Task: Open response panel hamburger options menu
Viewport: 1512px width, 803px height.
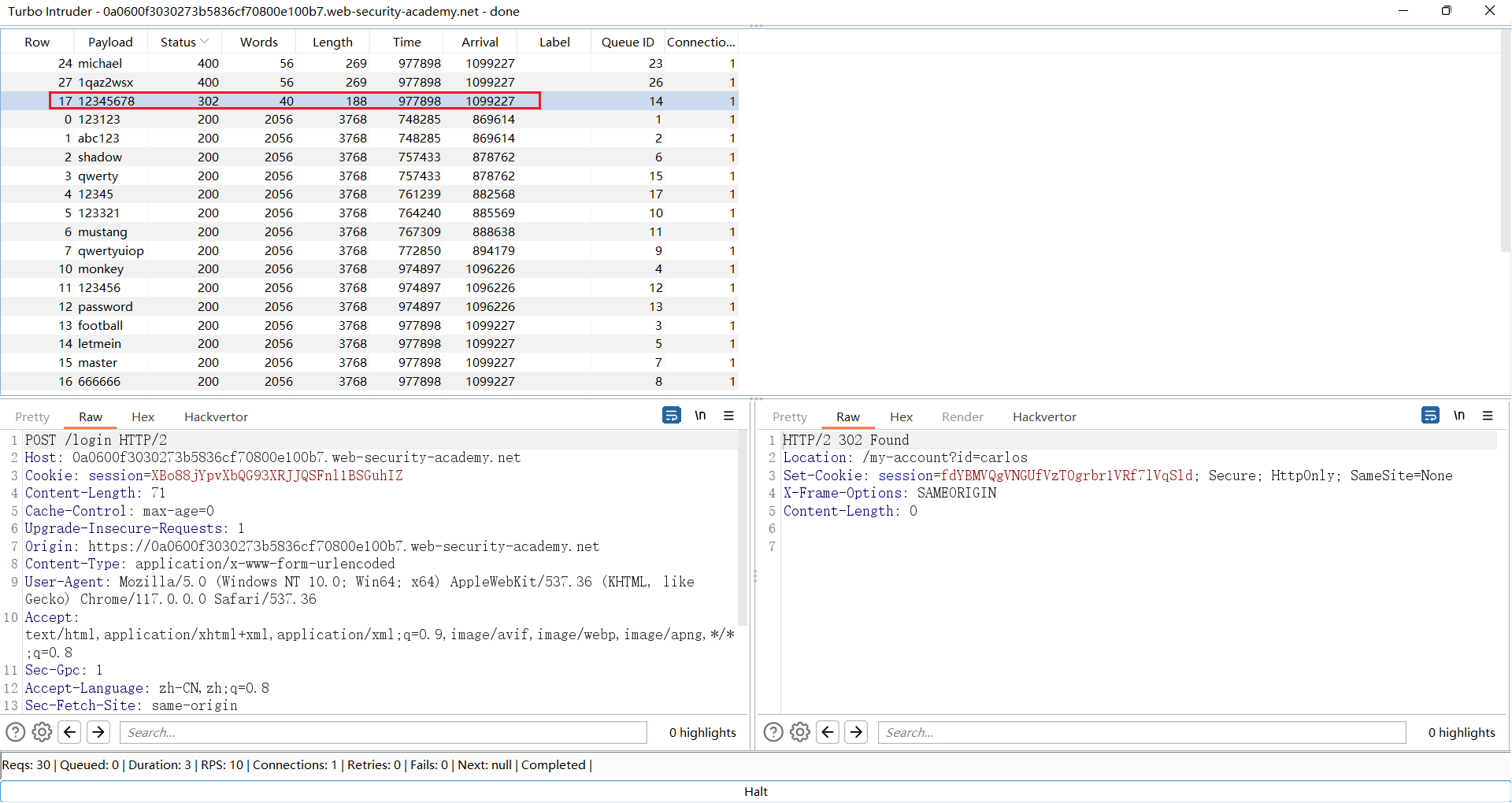Action: [1488, 416]
